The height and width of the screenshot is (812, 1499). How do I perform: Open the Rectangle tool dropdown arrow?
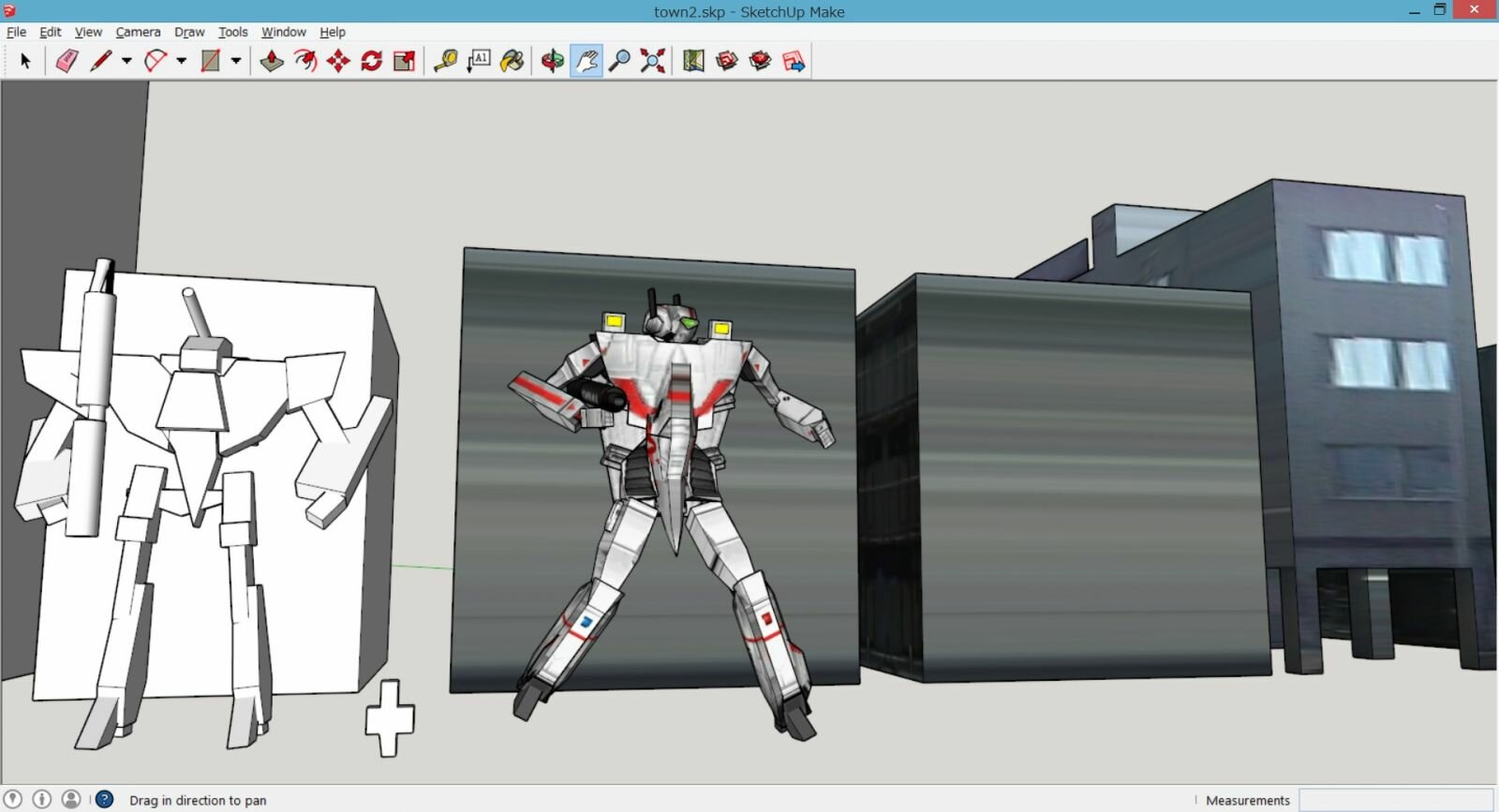[x=236, y=61]
